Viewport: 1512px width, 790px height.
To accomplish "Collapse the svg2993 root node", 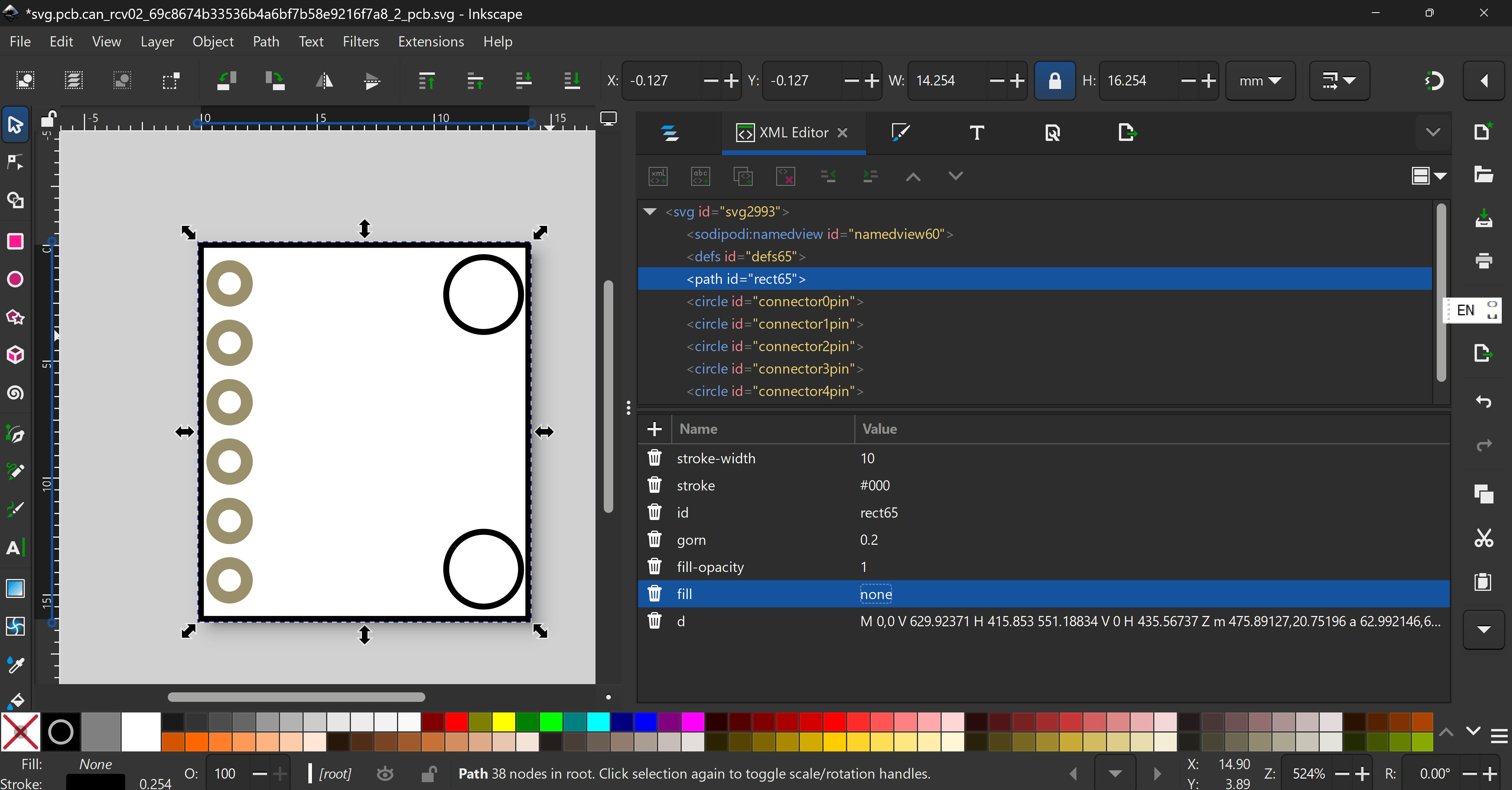I will click(650, 212).
